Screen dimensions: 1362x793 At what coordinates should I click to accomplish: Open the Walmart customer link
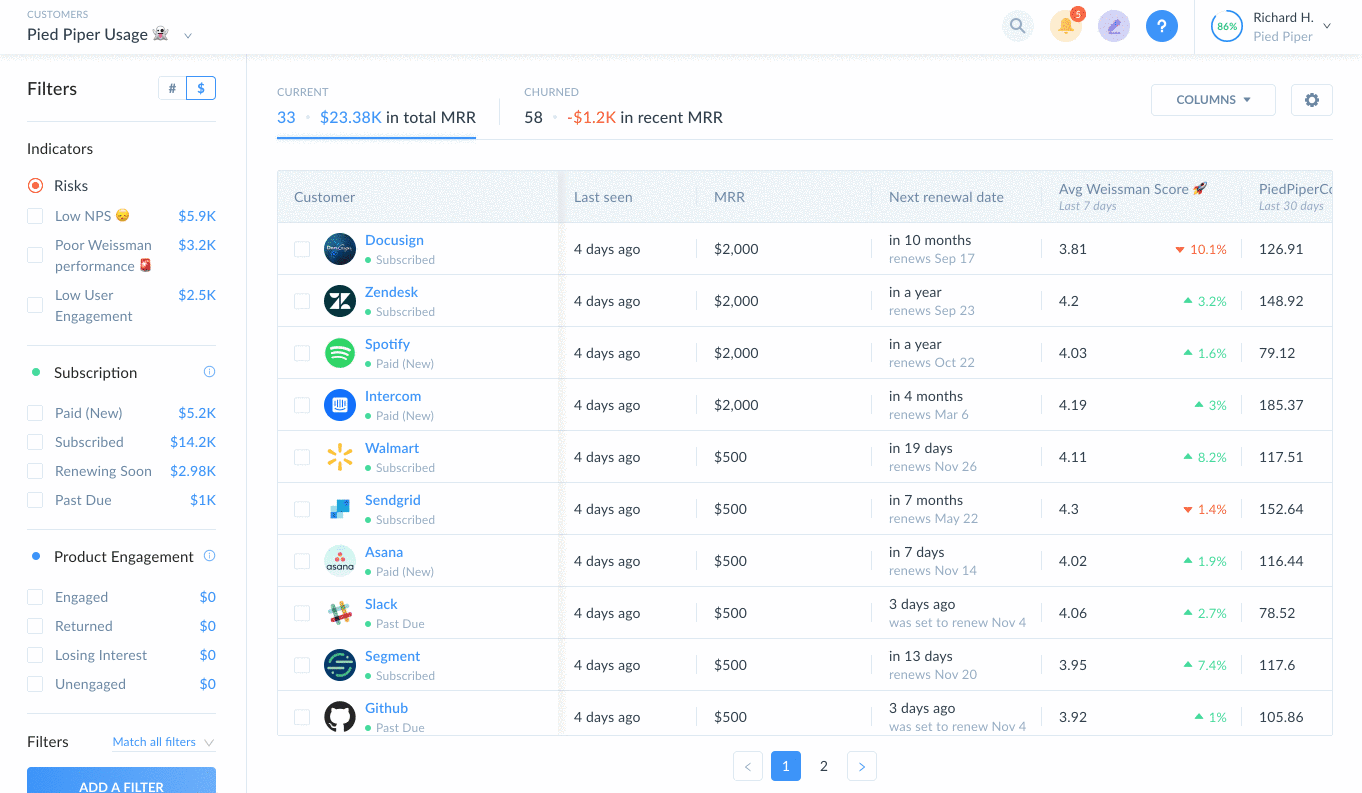pyautogui.click(x=392, y=448)
